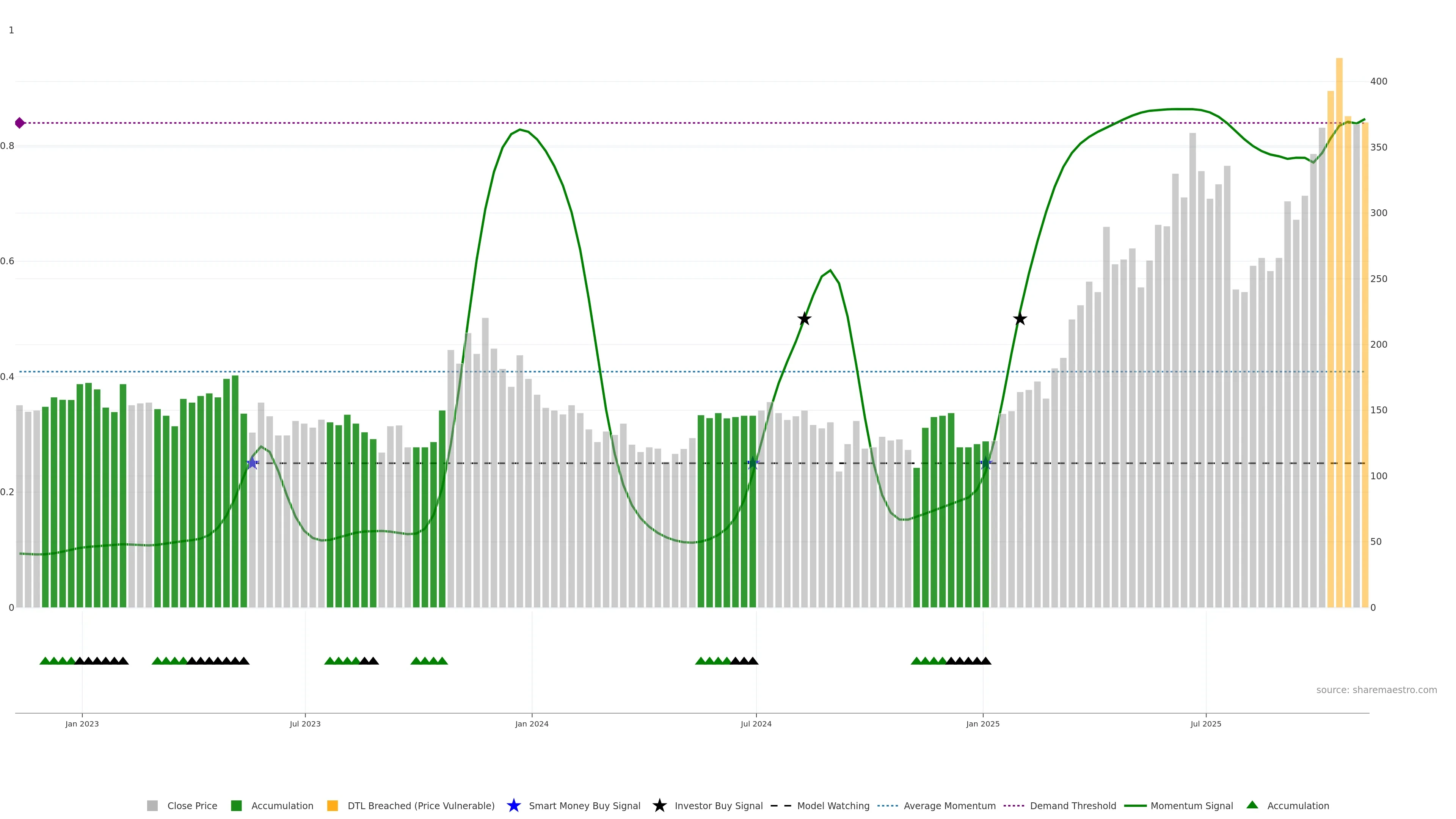Toggle Close Price legend entry
Image resolution: width=1456 pixels, height=819 pixels.
pyautogui.click(x=191, y=805)
